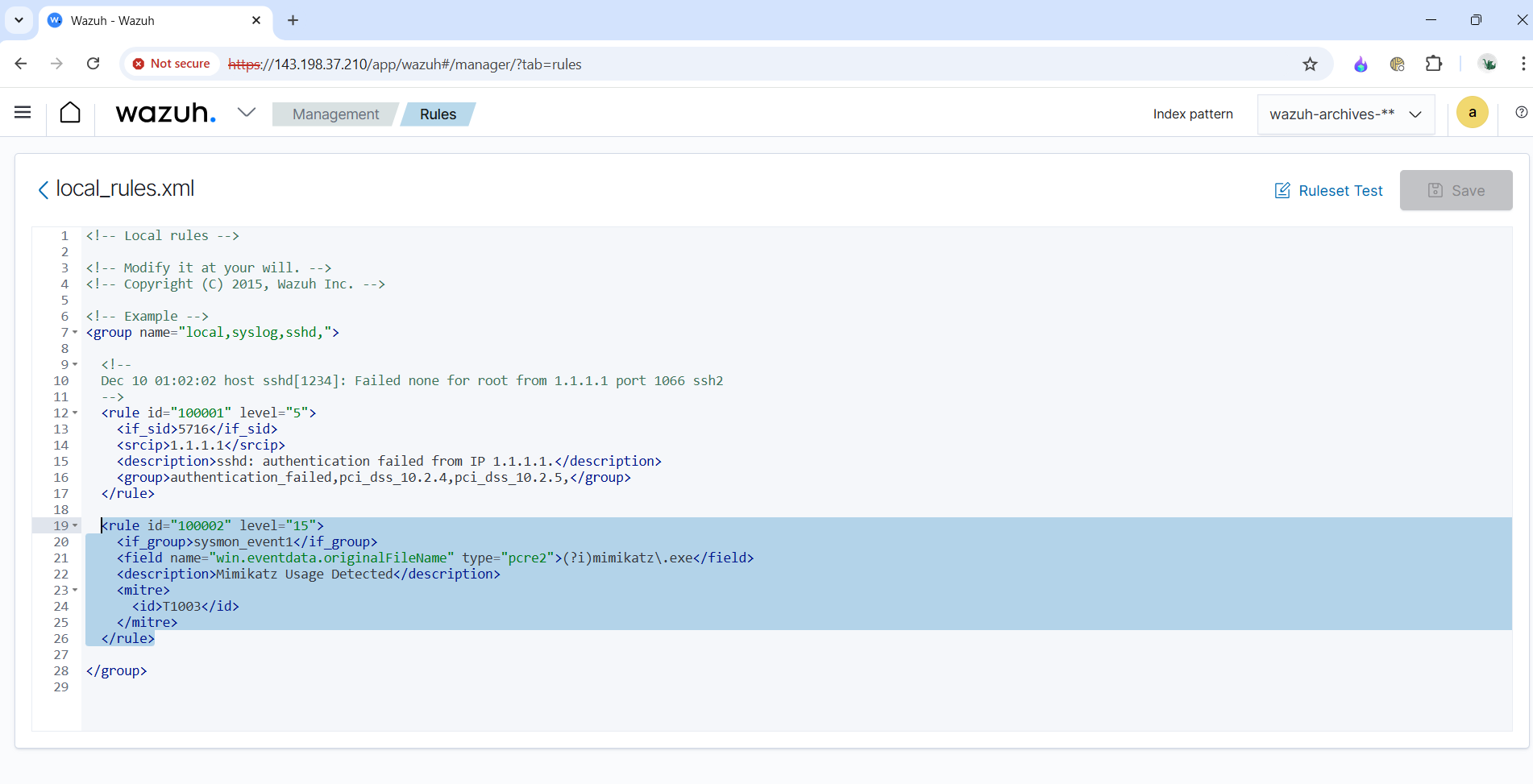Open the help icon
Viewport: 1533px width, 784px height.
point(1521,113)
